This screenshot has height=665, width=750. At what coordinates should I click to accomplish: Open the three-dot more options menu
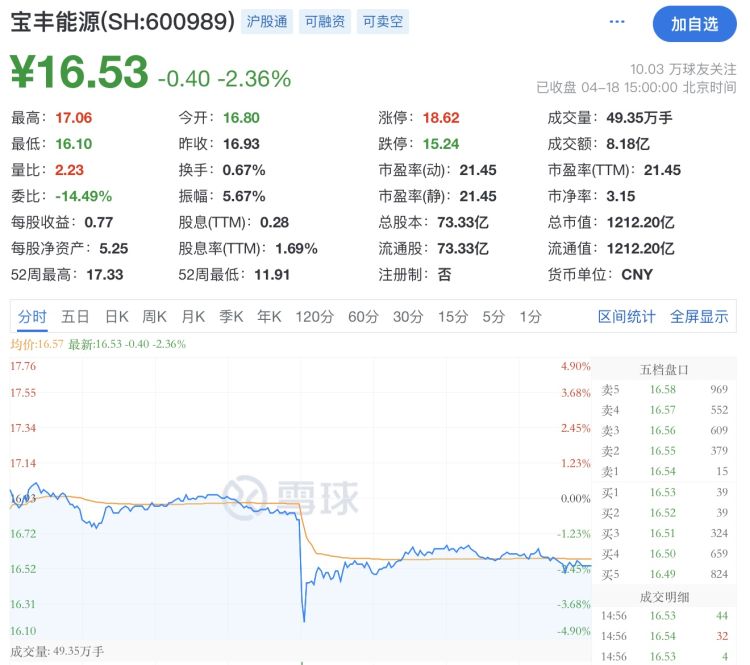click(x=617, y=22)
